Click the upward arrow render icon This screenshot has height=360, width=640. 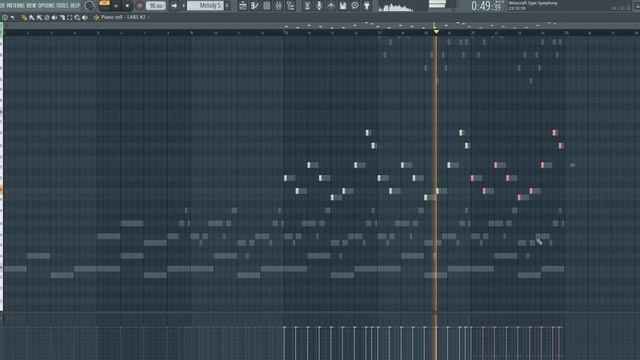[331, 6]
